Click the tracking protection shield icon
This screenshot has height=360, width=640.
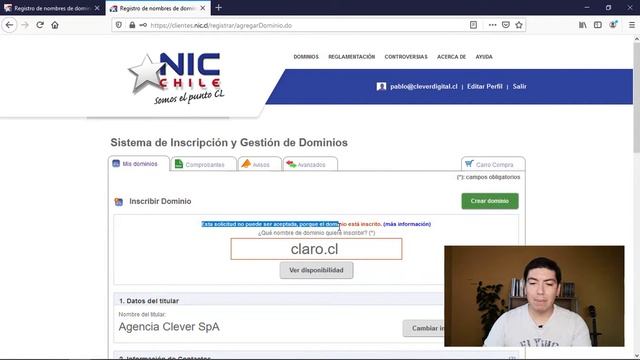[x=119, y=25]
